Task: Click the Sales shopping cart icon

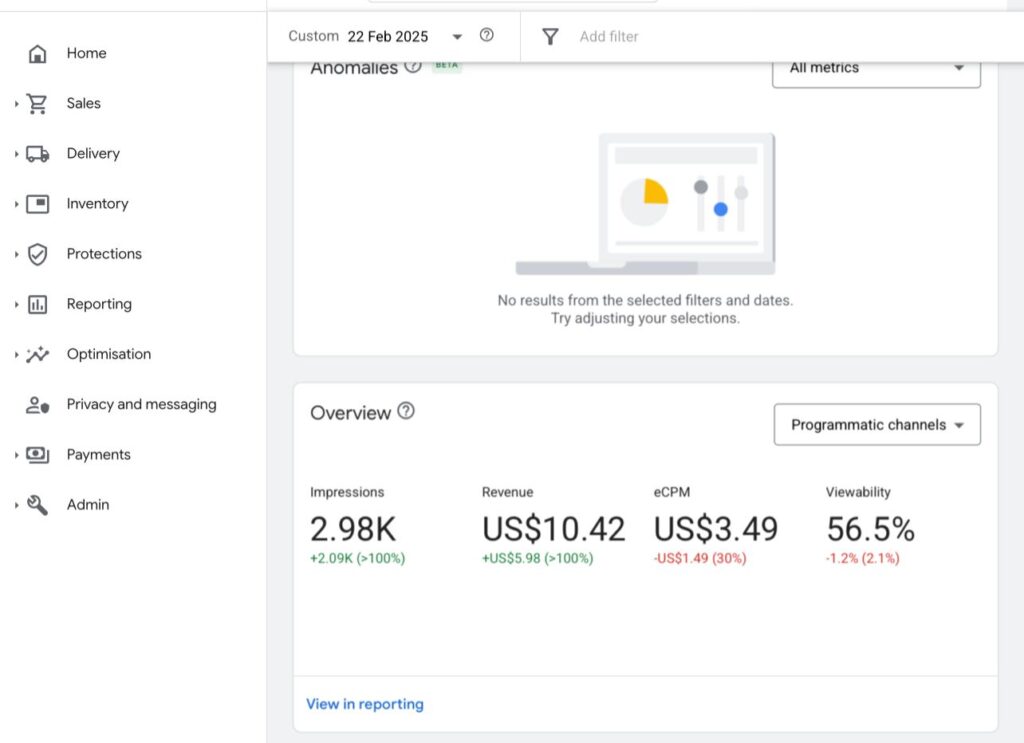Action: 38,104
